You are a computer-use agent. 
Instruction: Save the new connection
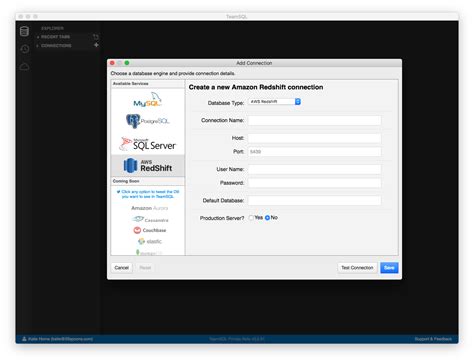(x=389, y=268)
